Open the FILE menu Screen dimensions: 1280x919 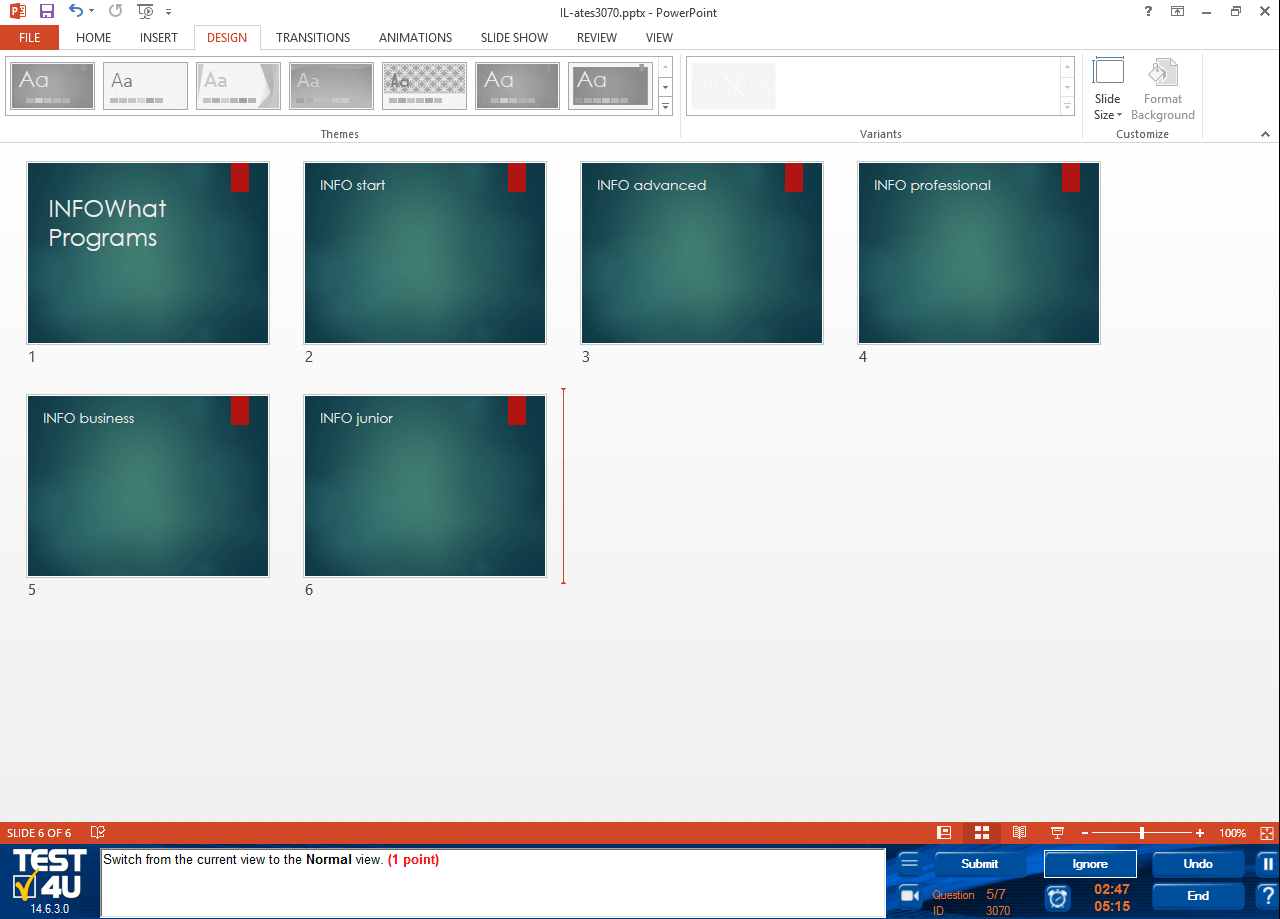29,38
